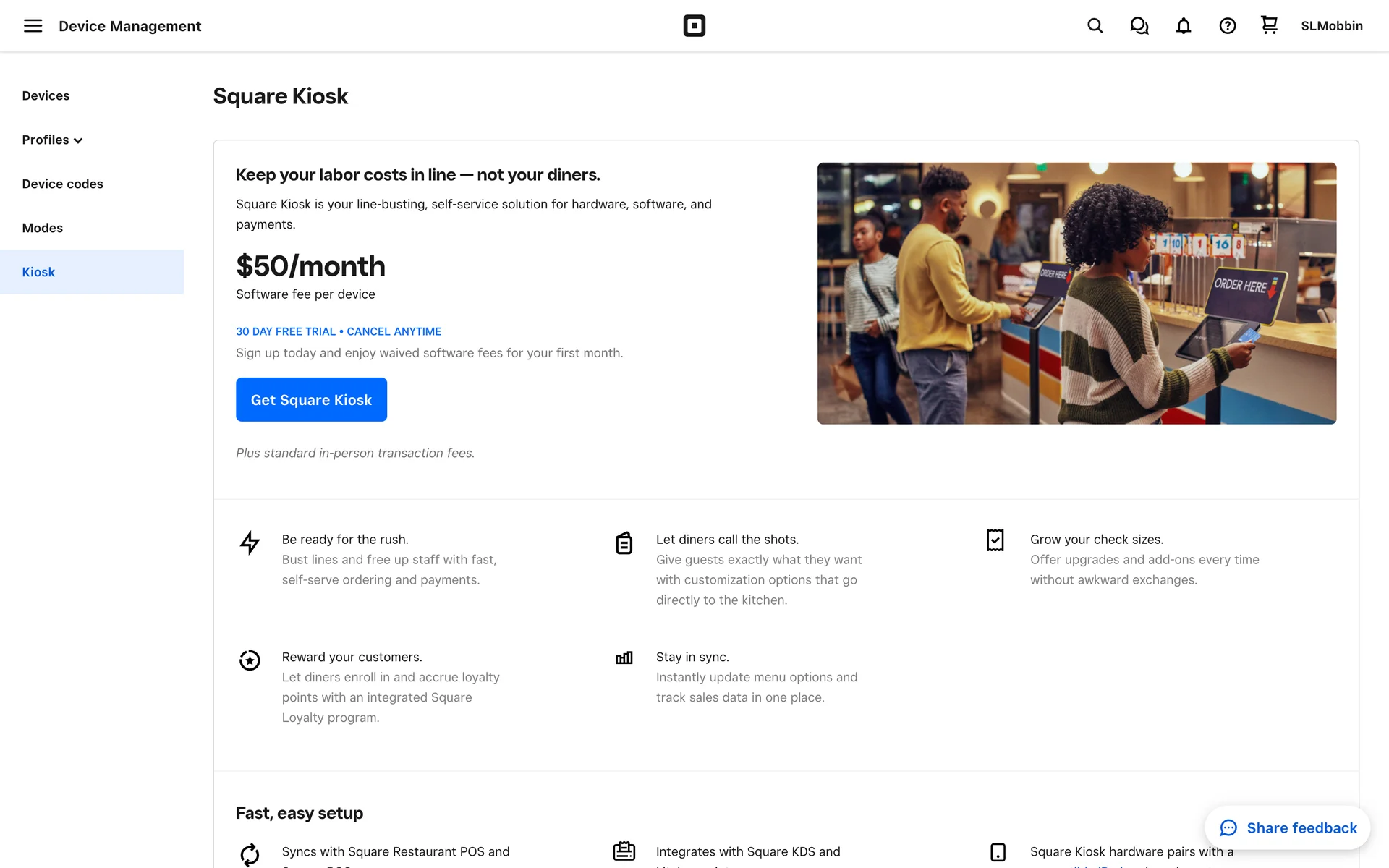Select Device codes in sidebar
Image resolution: width=1389 pixels, height=868 pixels.
(62, 184)
